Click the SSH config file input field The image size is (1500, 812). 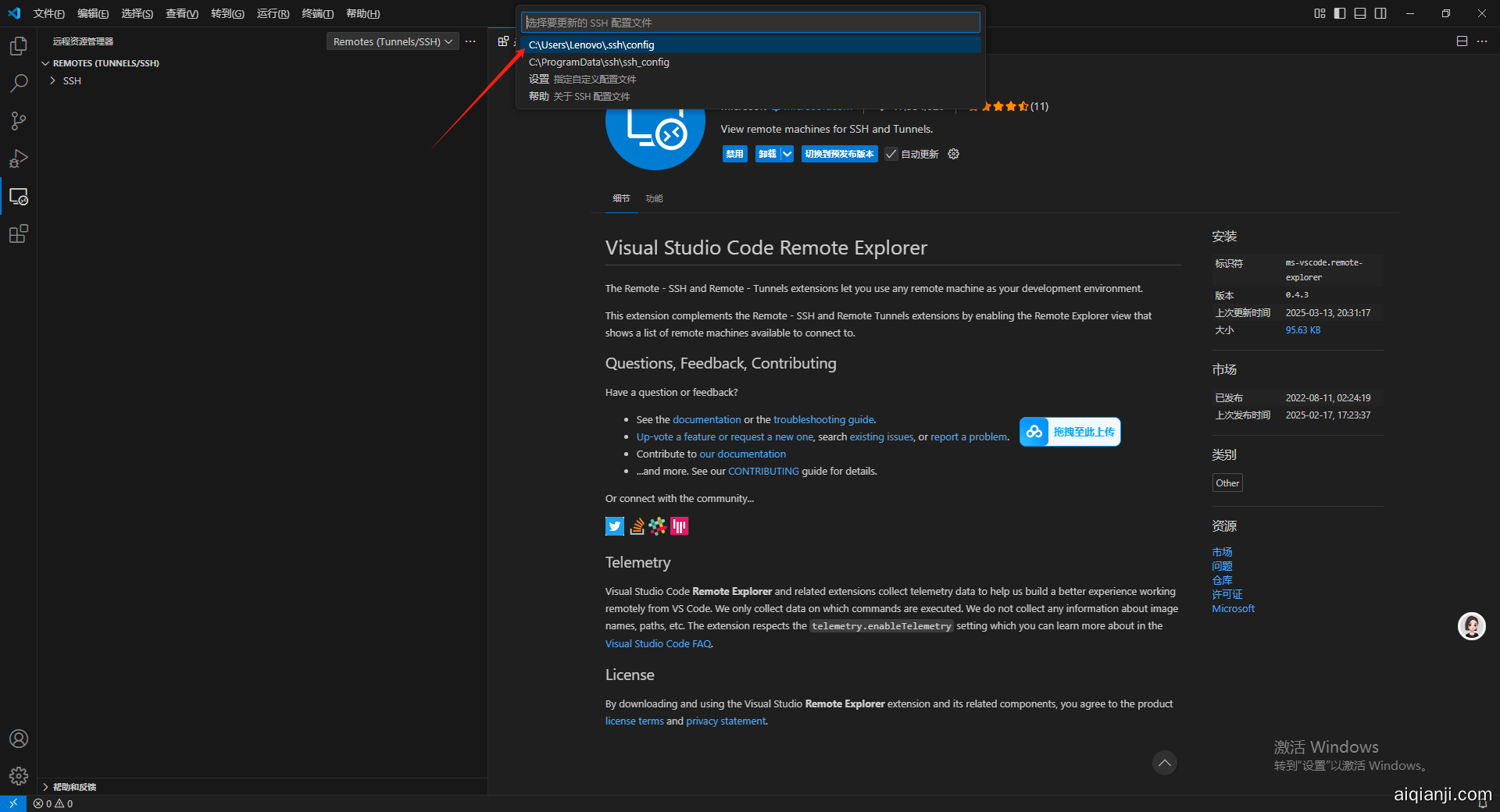tap(750, 23)
